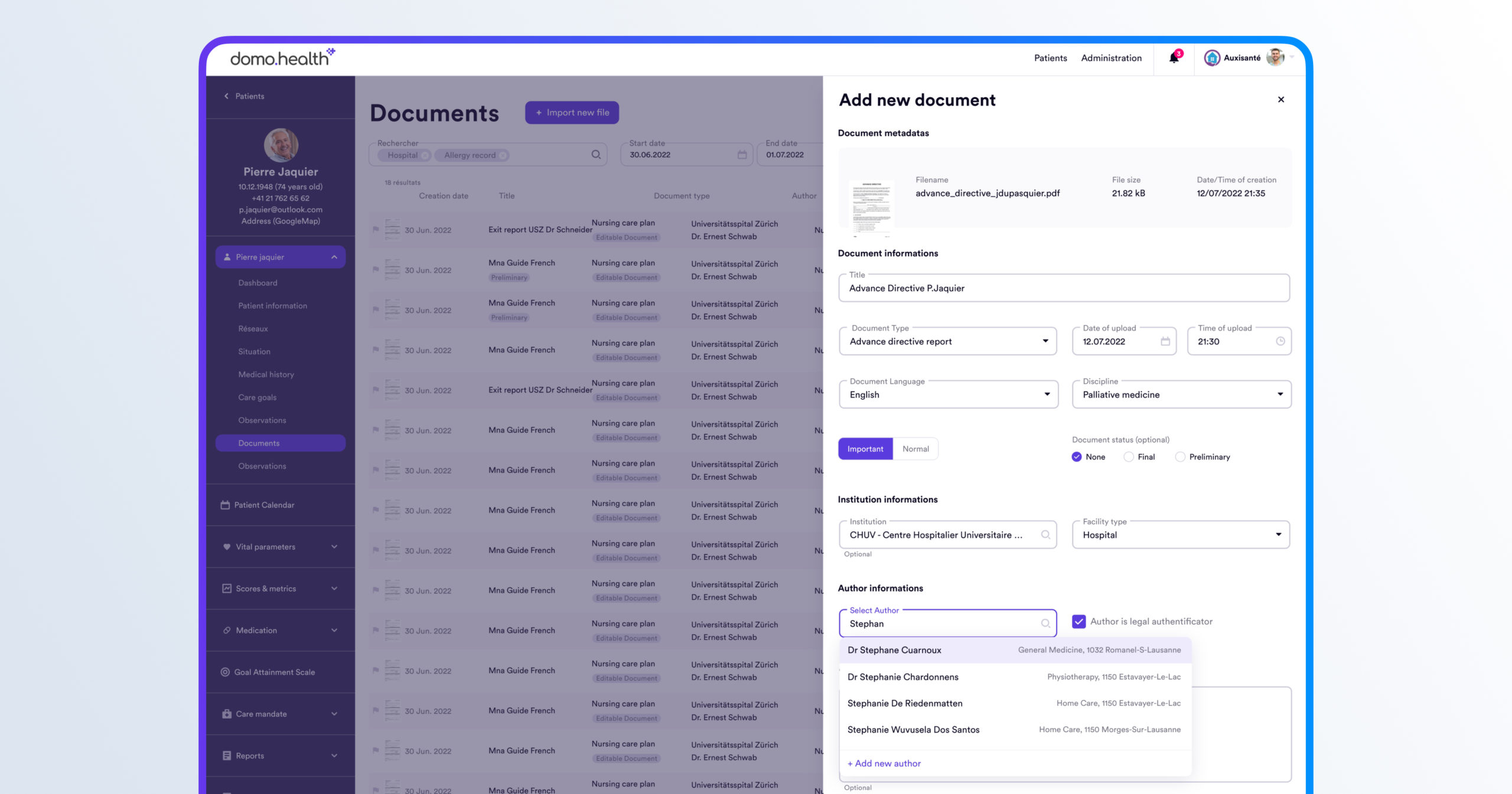Click the Title input field
1512x794 pixels.
pyautogui.click(x=1063, y=288)
